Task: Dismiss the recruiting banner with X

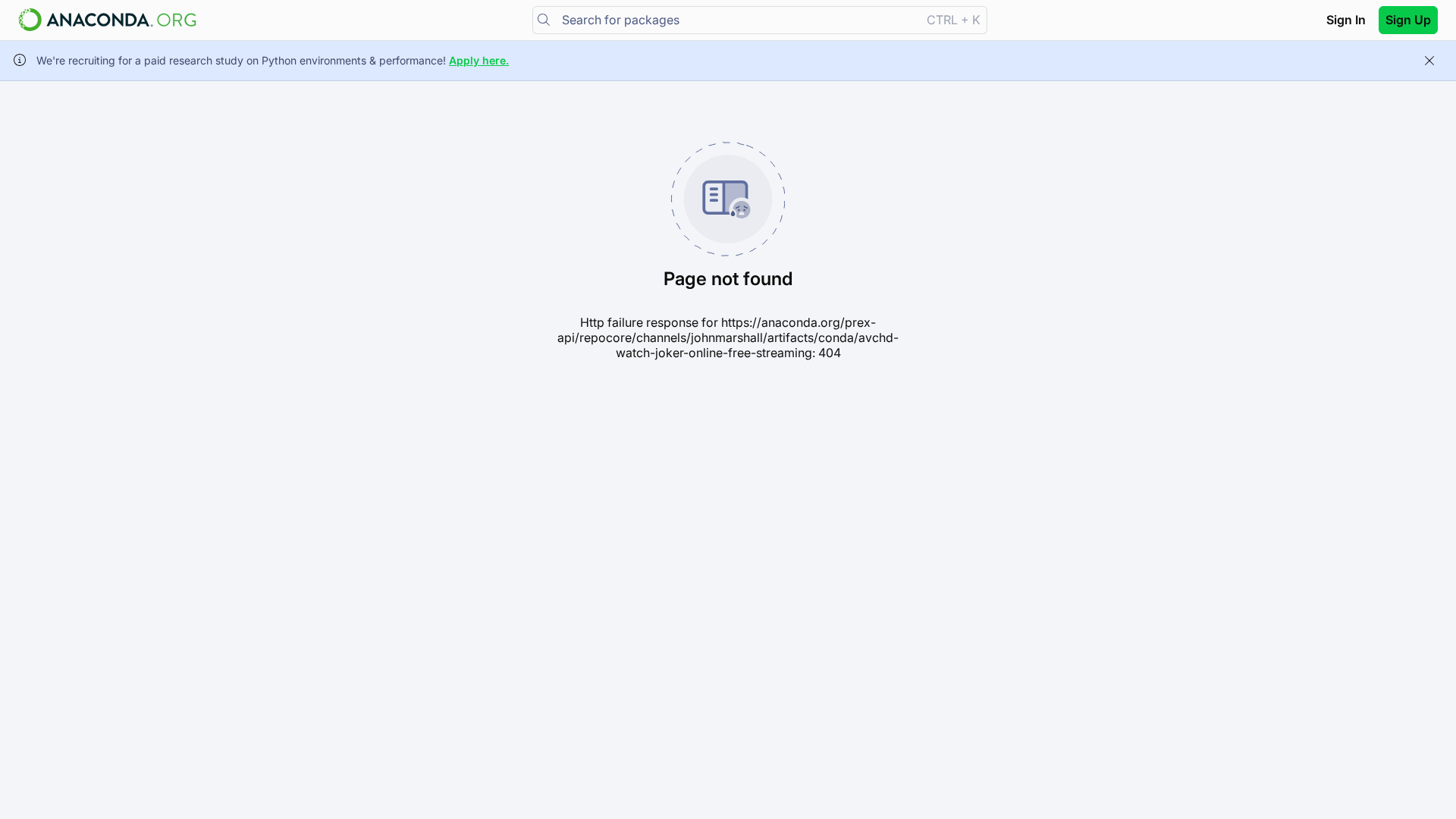Action: coord(1429,61)
